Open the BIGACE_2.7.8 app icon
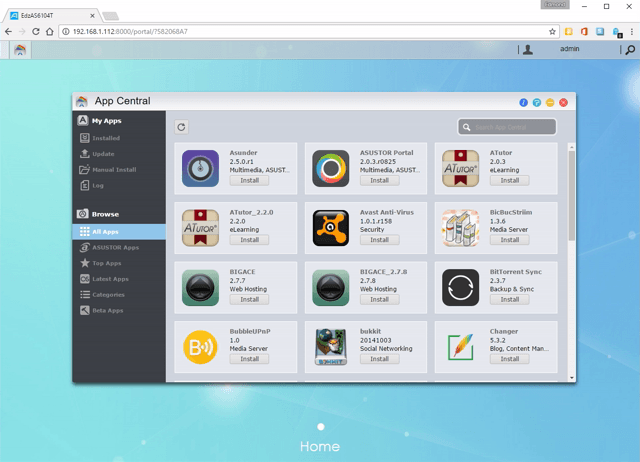The width and height of the screenshot is (640, 462). coord(331,287)
